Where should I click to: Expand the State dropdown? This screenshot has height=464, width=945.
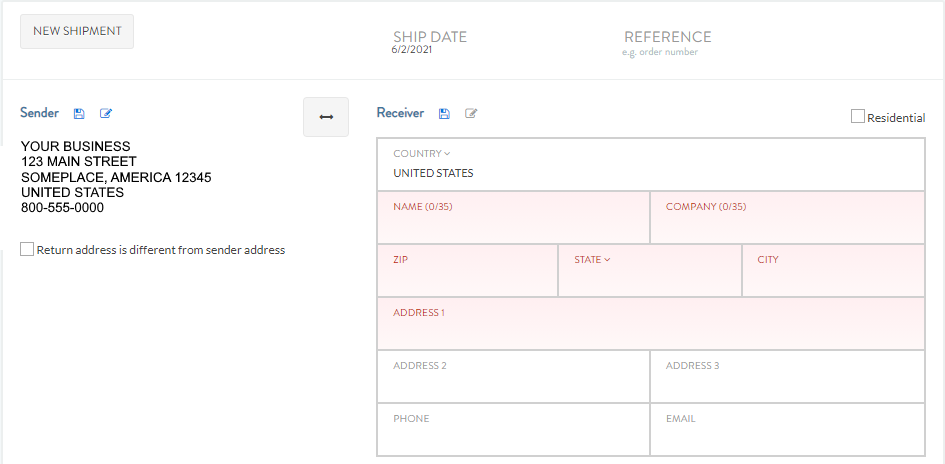pyautogui.click(x=592, y=260)
